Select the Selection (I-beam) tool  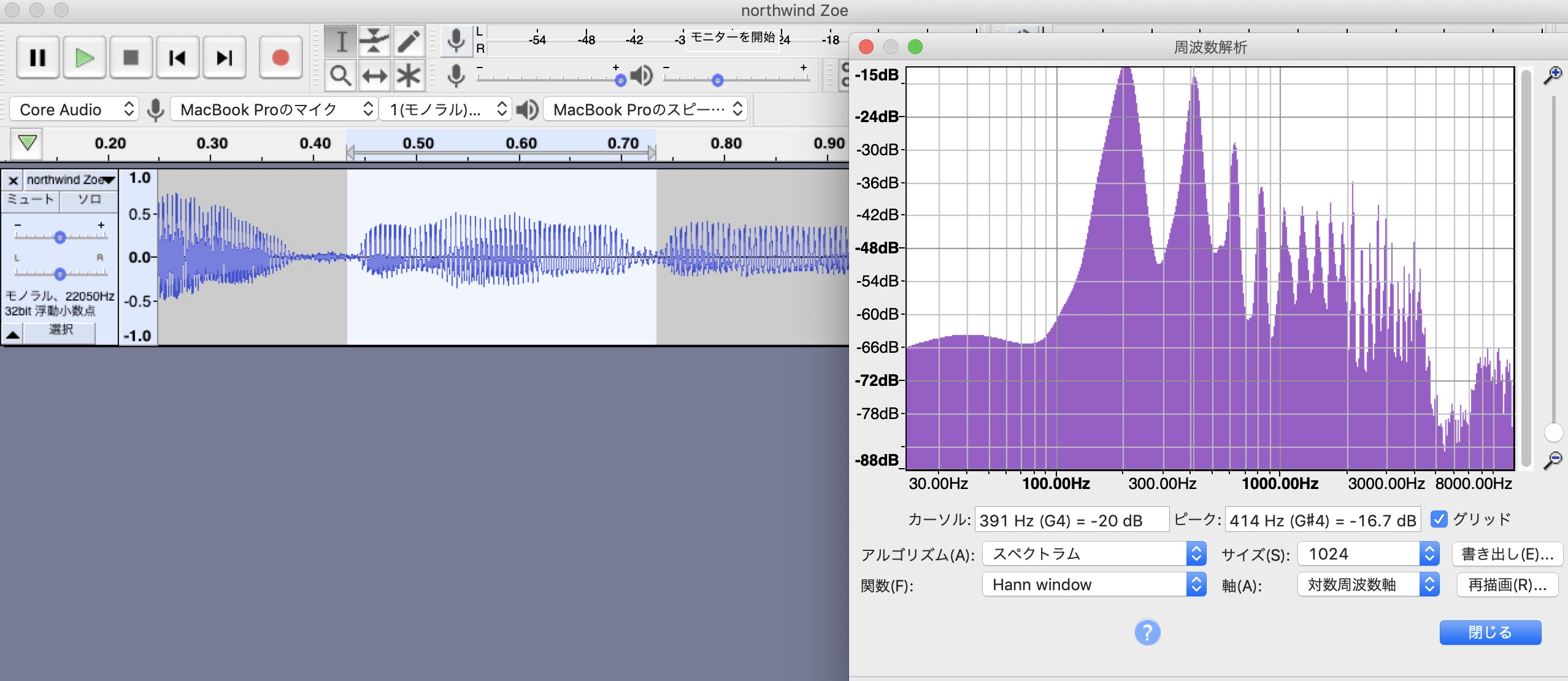(x=340, y=42)
